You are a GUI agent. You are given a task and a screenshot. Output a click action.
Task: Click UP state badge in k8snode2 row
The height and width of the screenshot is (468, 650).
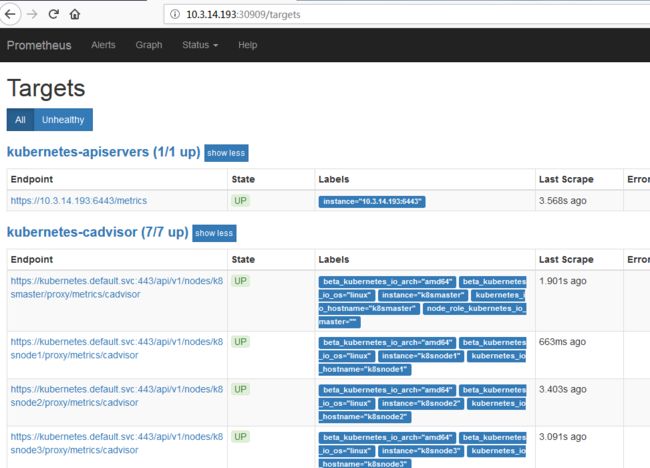click(x=240, y=389)
